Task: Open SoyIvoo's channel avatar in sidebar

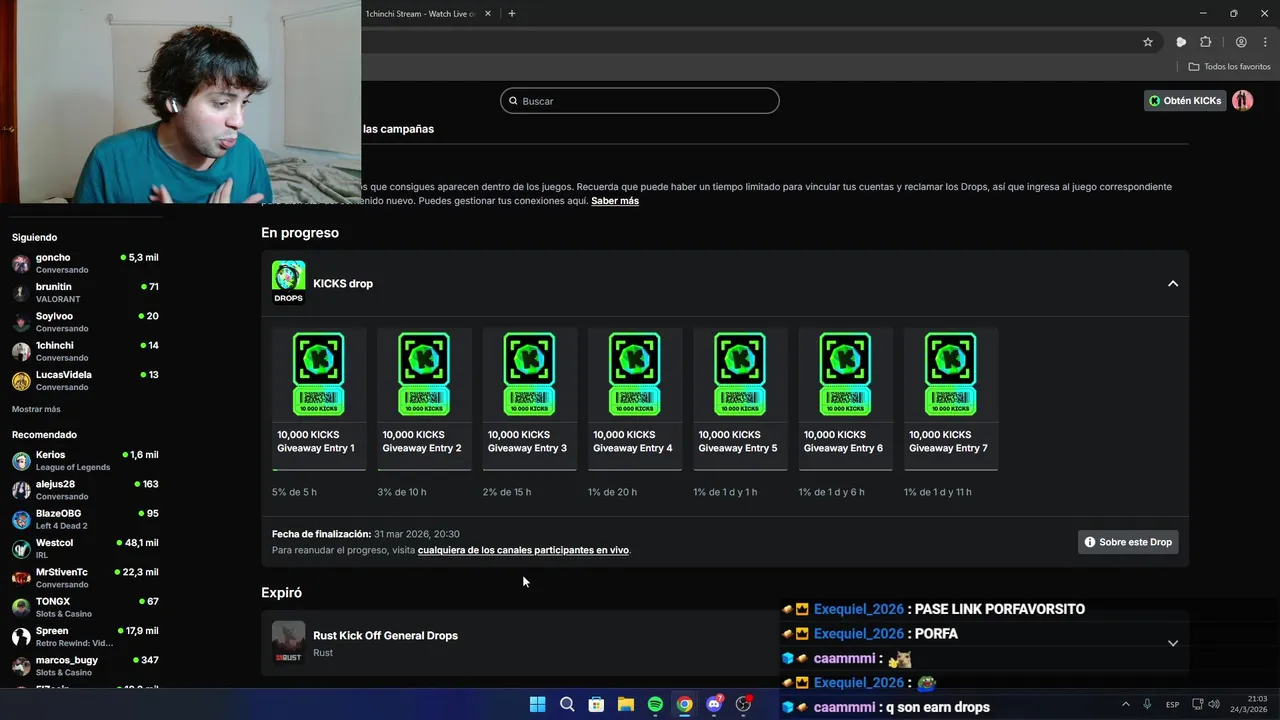Action: click(21, 322)
